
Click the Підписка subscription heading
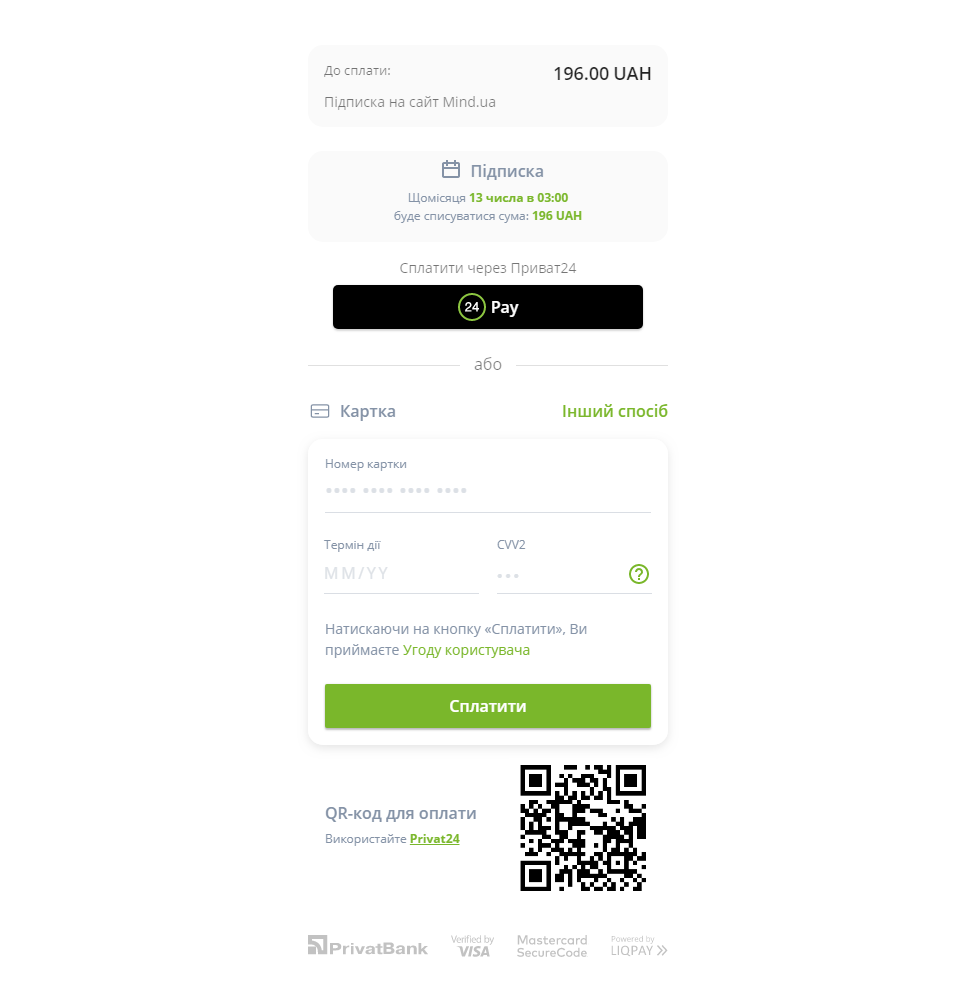pos(507,171)
